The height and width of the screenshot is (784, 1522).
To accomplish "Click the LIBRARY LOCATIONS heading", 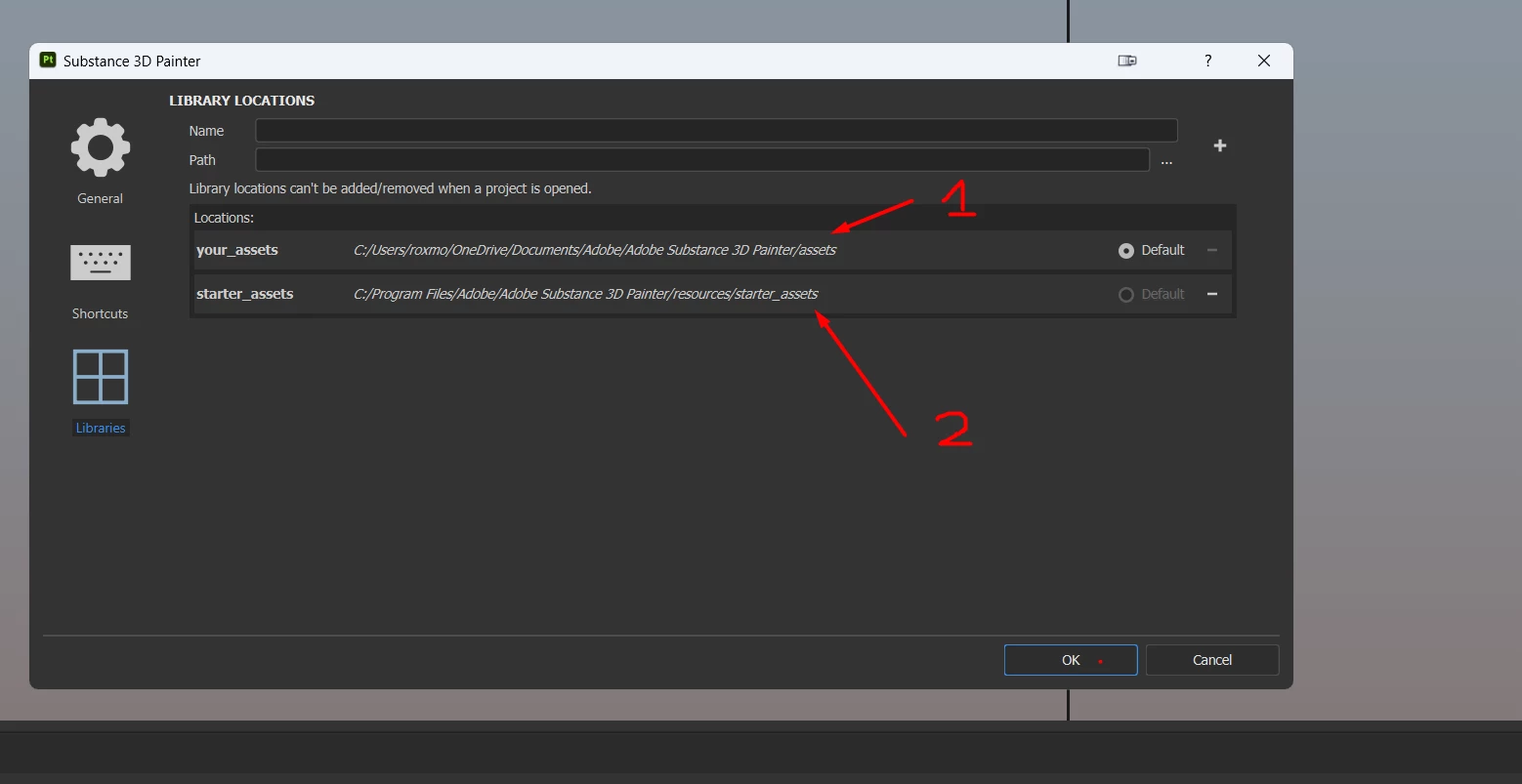I will click(242, 101).
